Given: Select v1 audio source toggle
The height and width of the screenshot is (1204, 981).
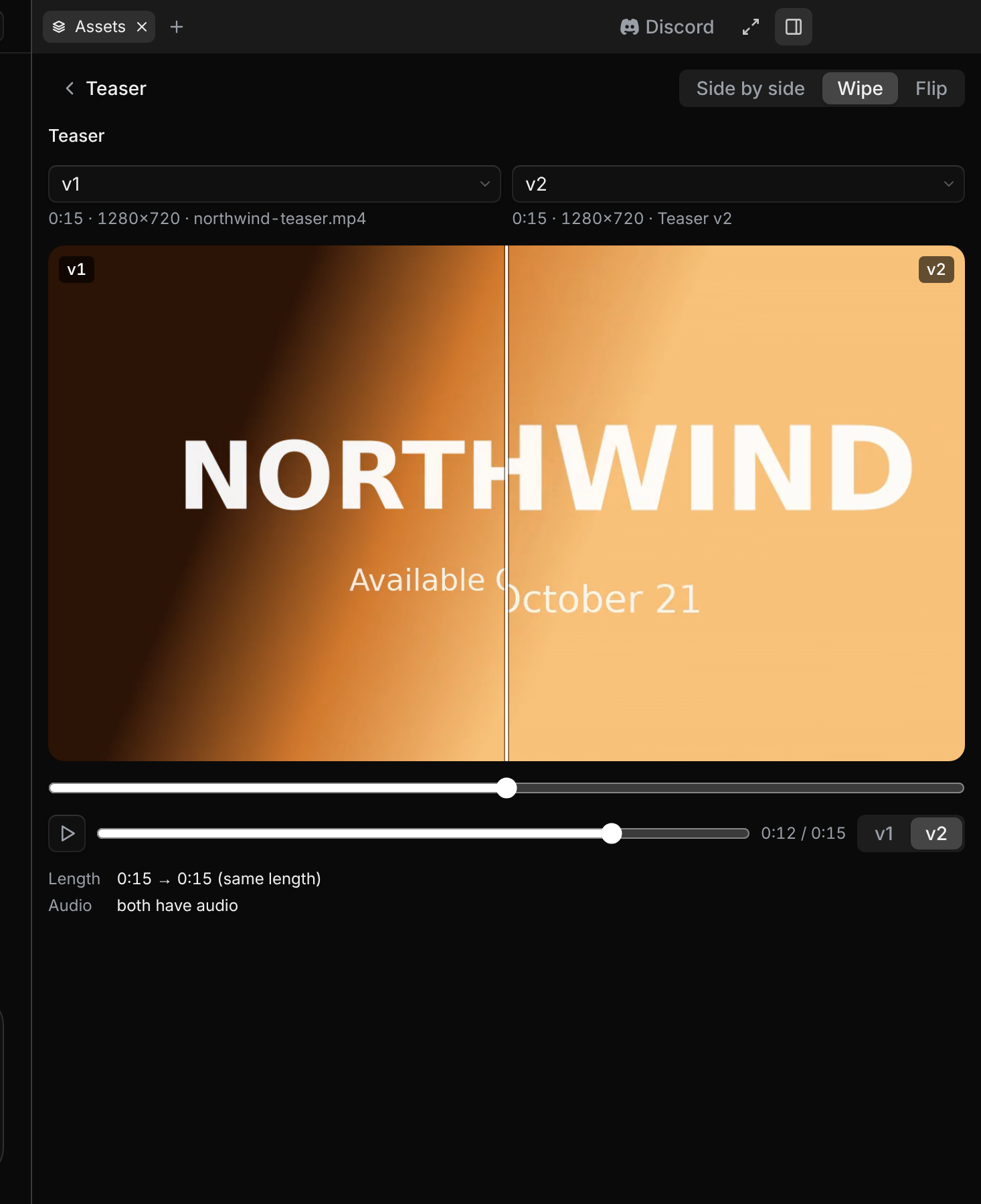Looking at the screenshot, I should coord(884,833).
